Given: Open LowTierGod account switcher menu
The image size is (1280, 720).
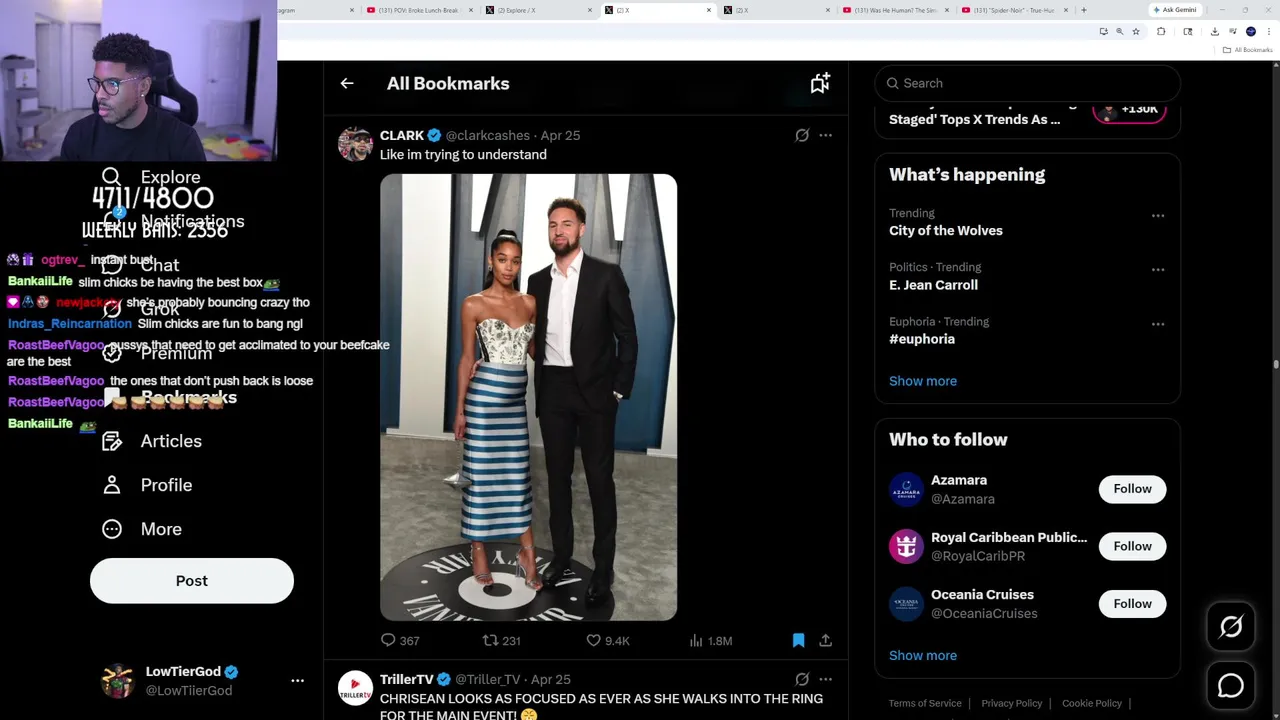Looking at the screenshot, I should pyautogui.click(x=297, y=680).
